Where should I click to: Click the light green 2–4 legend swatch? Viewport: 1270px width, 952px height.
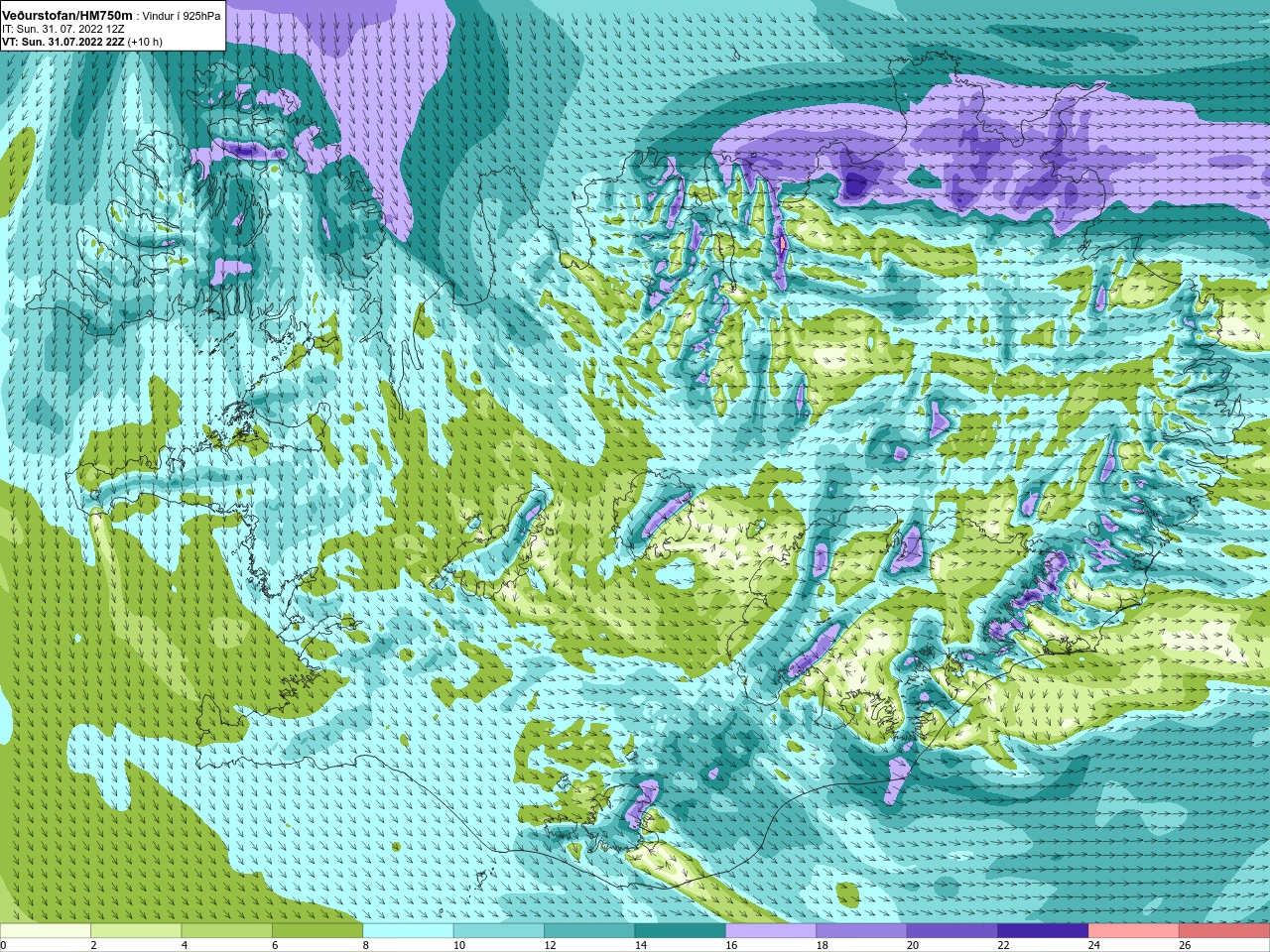[136, 931]
